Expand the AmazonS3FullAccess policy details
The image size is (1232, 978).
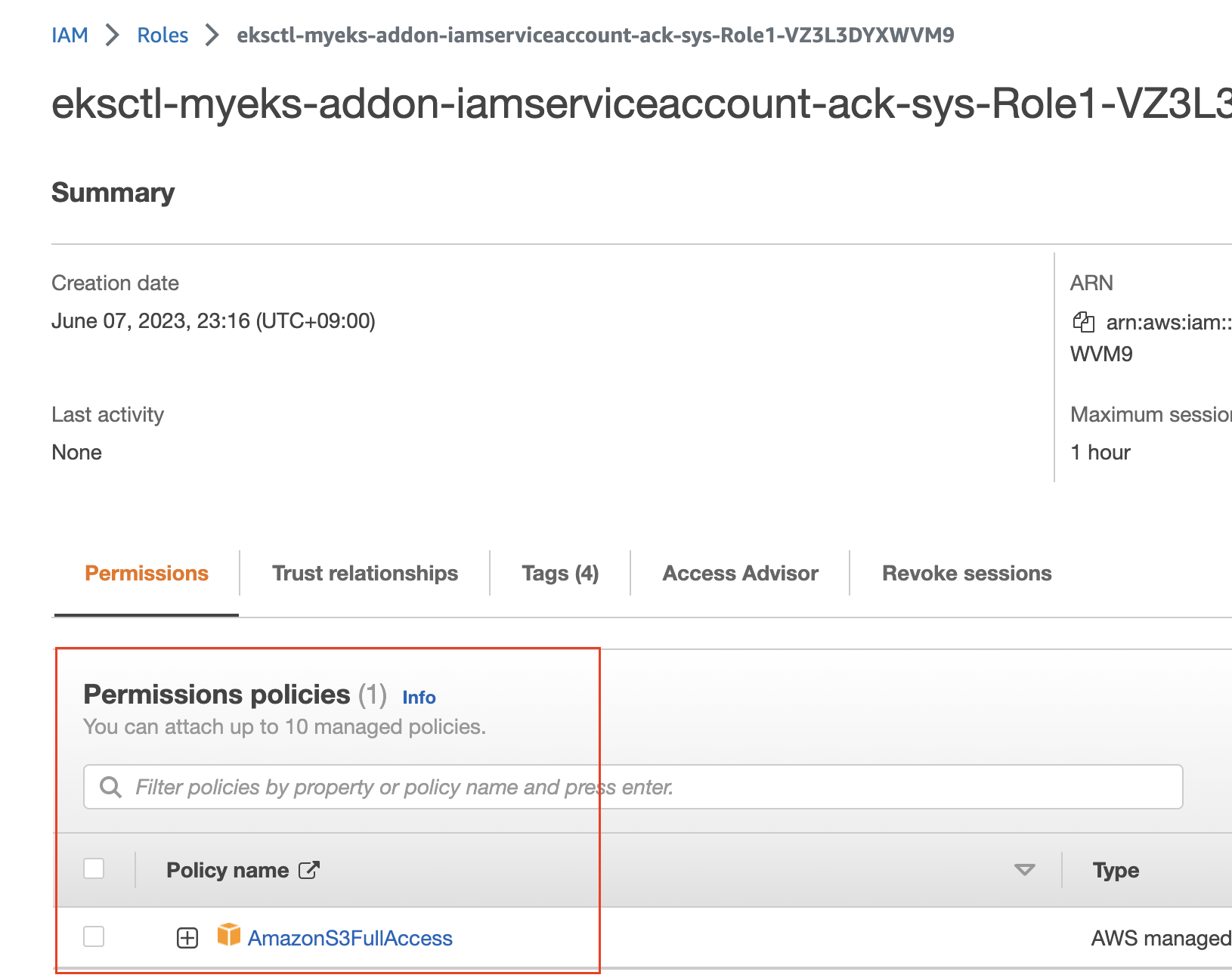(x=187, y=938)
